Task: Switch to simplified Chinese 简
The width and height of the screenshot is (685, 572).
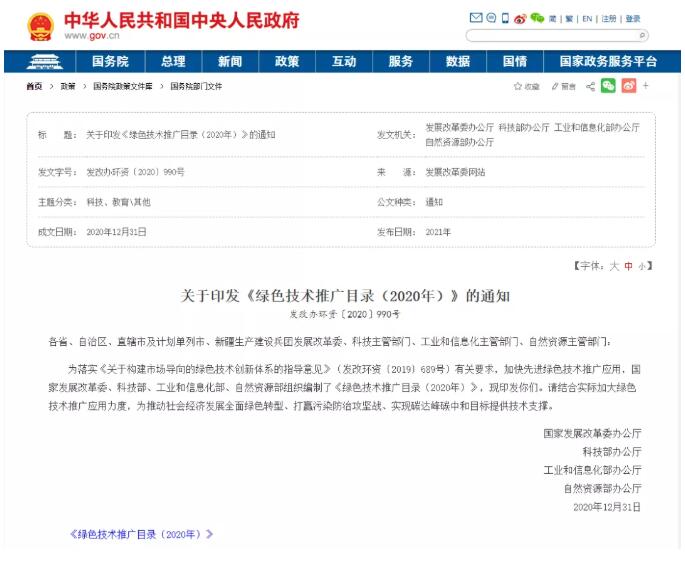Action: point(553,19)
